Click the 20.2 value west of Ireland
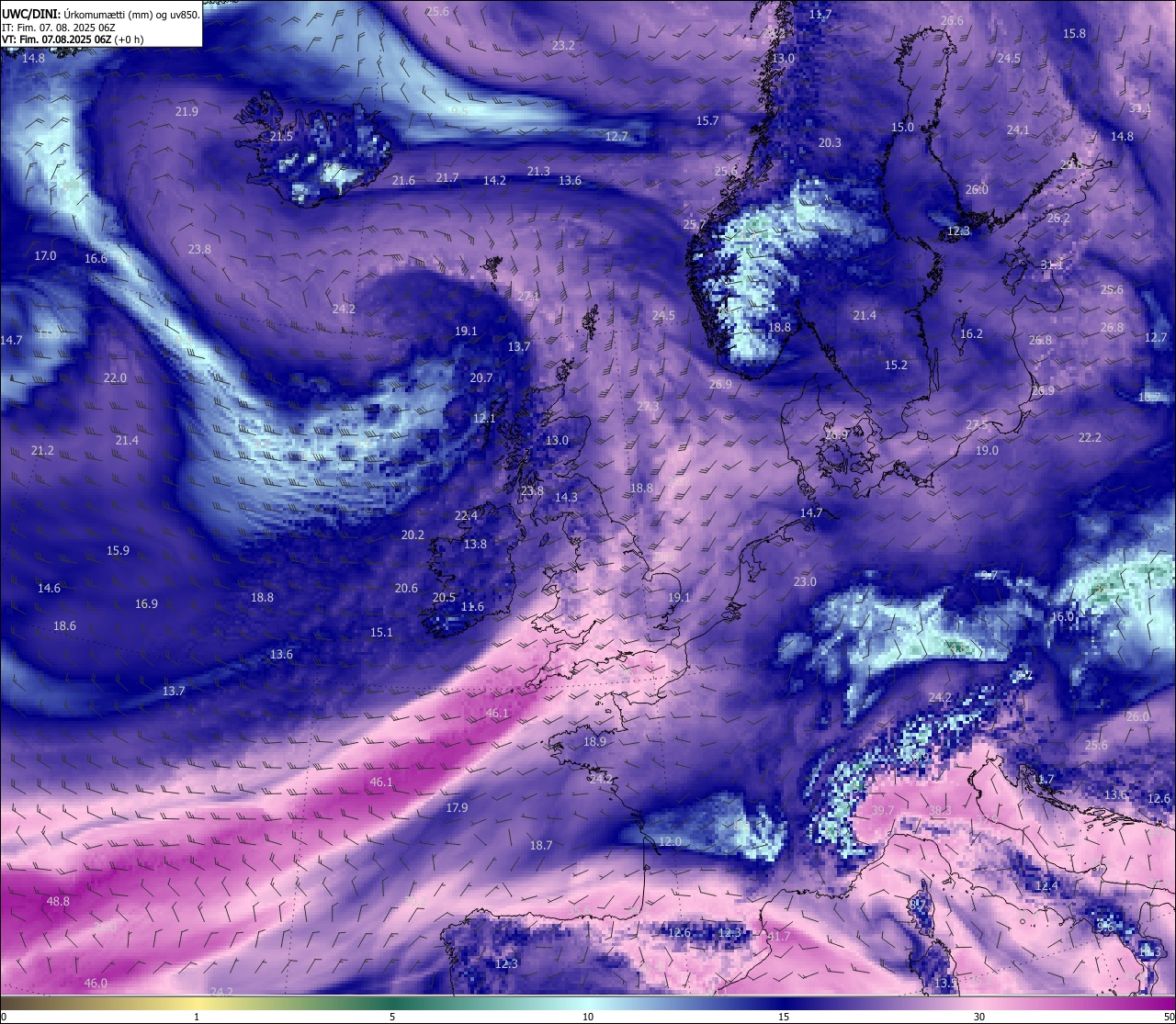 [413, 535]
